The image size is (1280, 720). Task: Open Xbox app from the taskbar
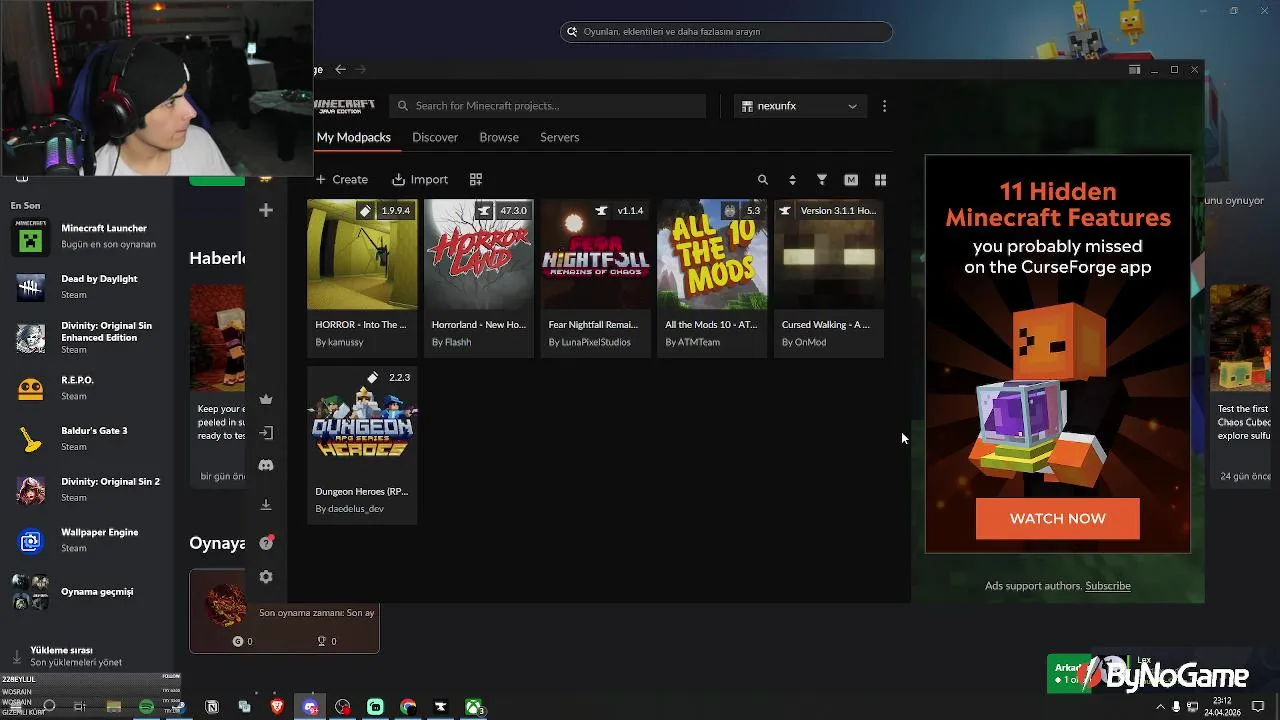473,707
